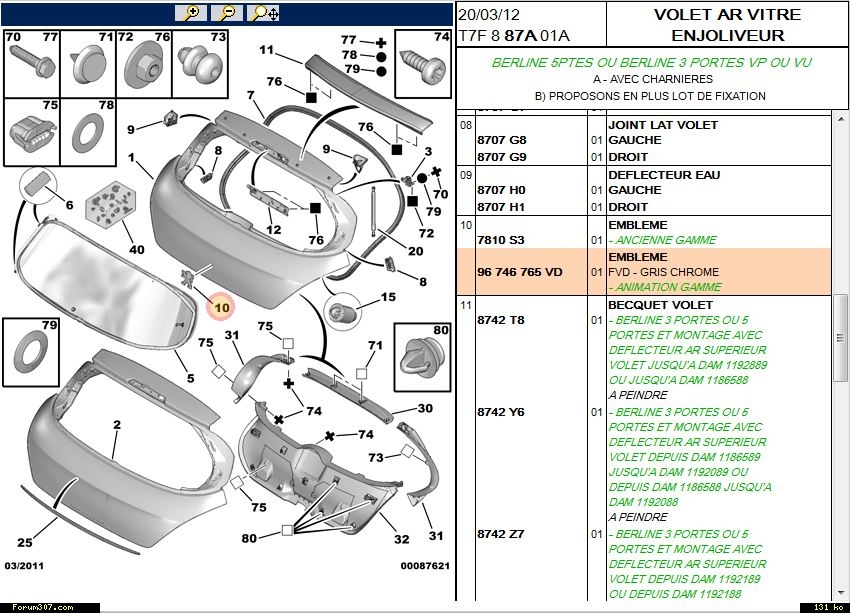This screenshot has width=850, height=613.
Task: Click the Forum307.com label at bottom left
Action: point(36,606)
